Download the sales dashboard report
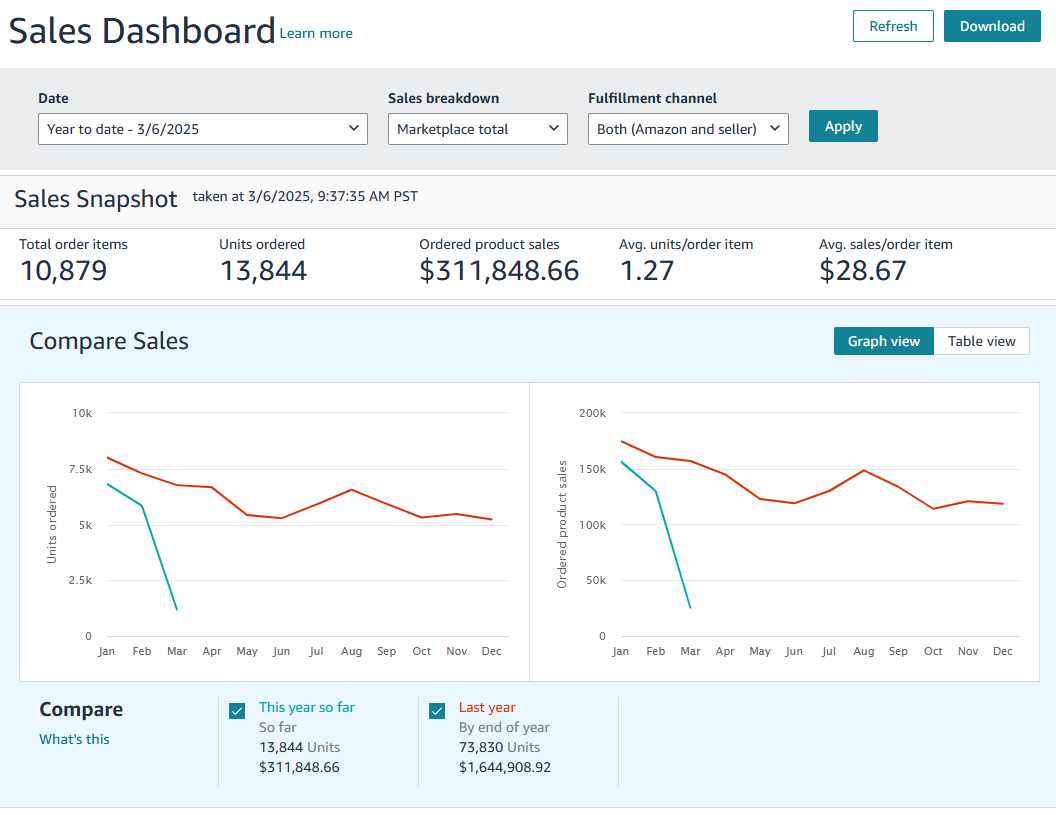The height and width of the screenshot is (815, 1056). (x=992, y=26)
